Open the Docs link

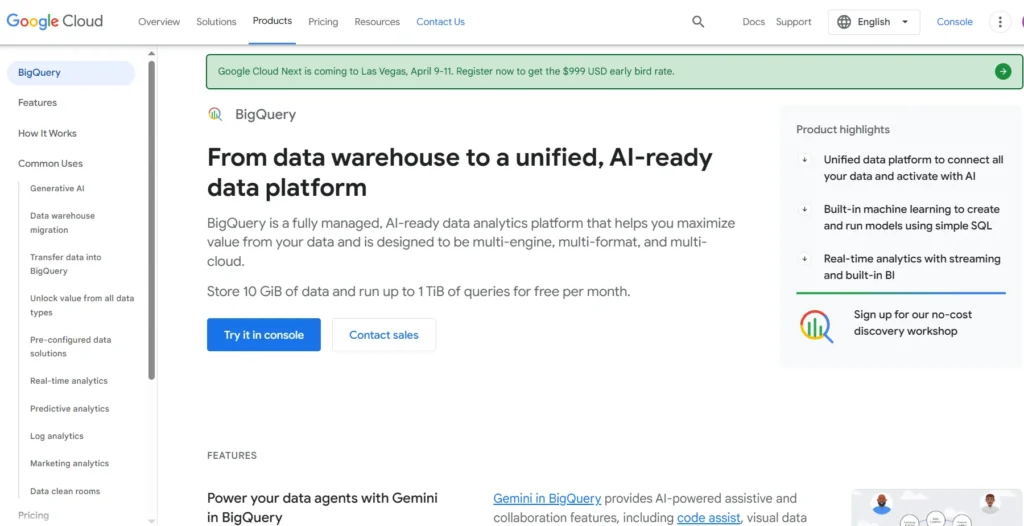(x=754, y=22)
